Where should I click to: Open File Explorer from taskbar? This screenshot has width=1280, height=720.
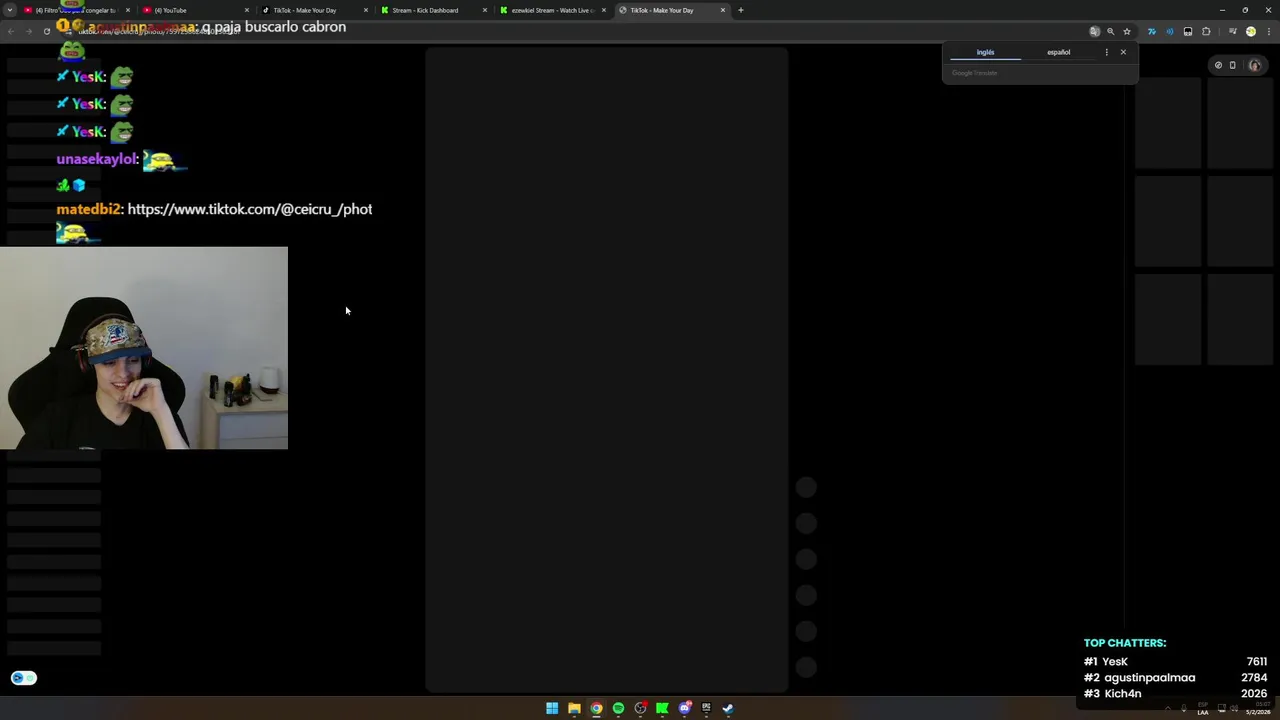click(x=574, y=708)
